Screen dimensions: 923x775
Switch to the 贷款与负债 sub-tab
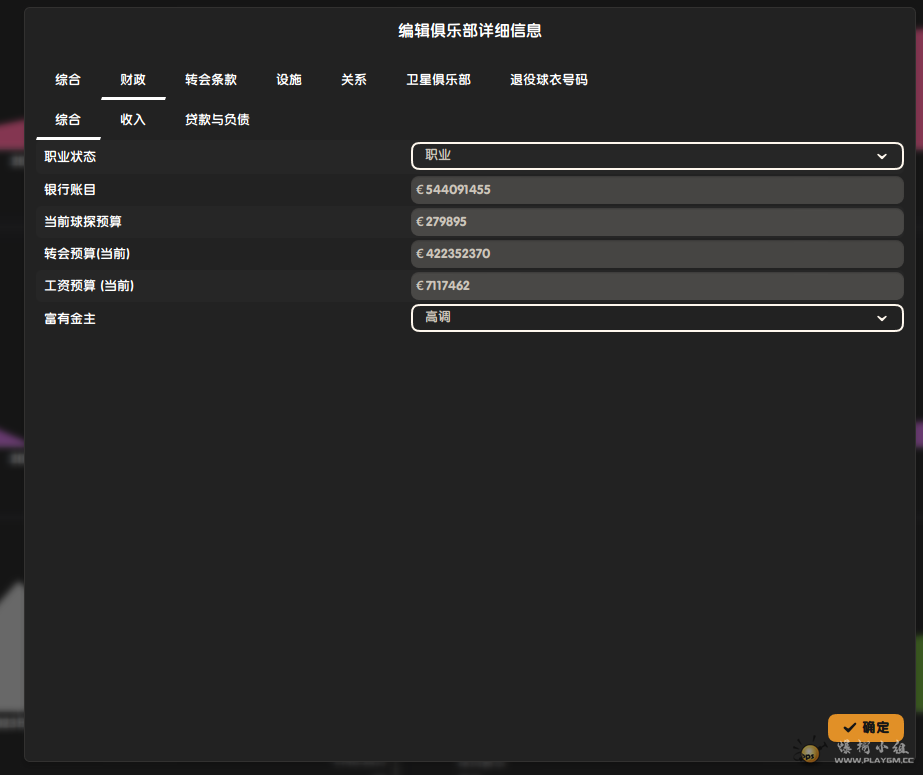[x=217, y=120]
